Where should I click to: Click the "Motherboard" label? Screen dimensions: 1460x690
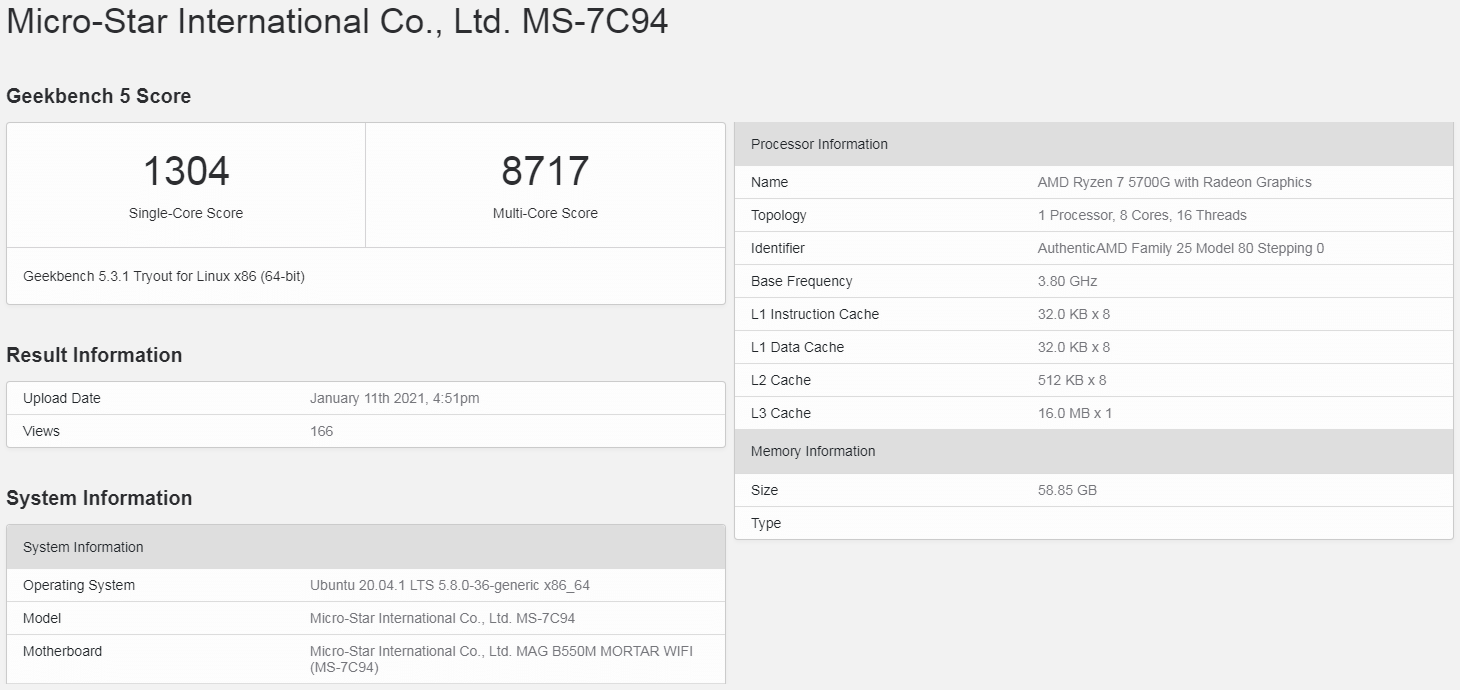[x=62, y=651]
